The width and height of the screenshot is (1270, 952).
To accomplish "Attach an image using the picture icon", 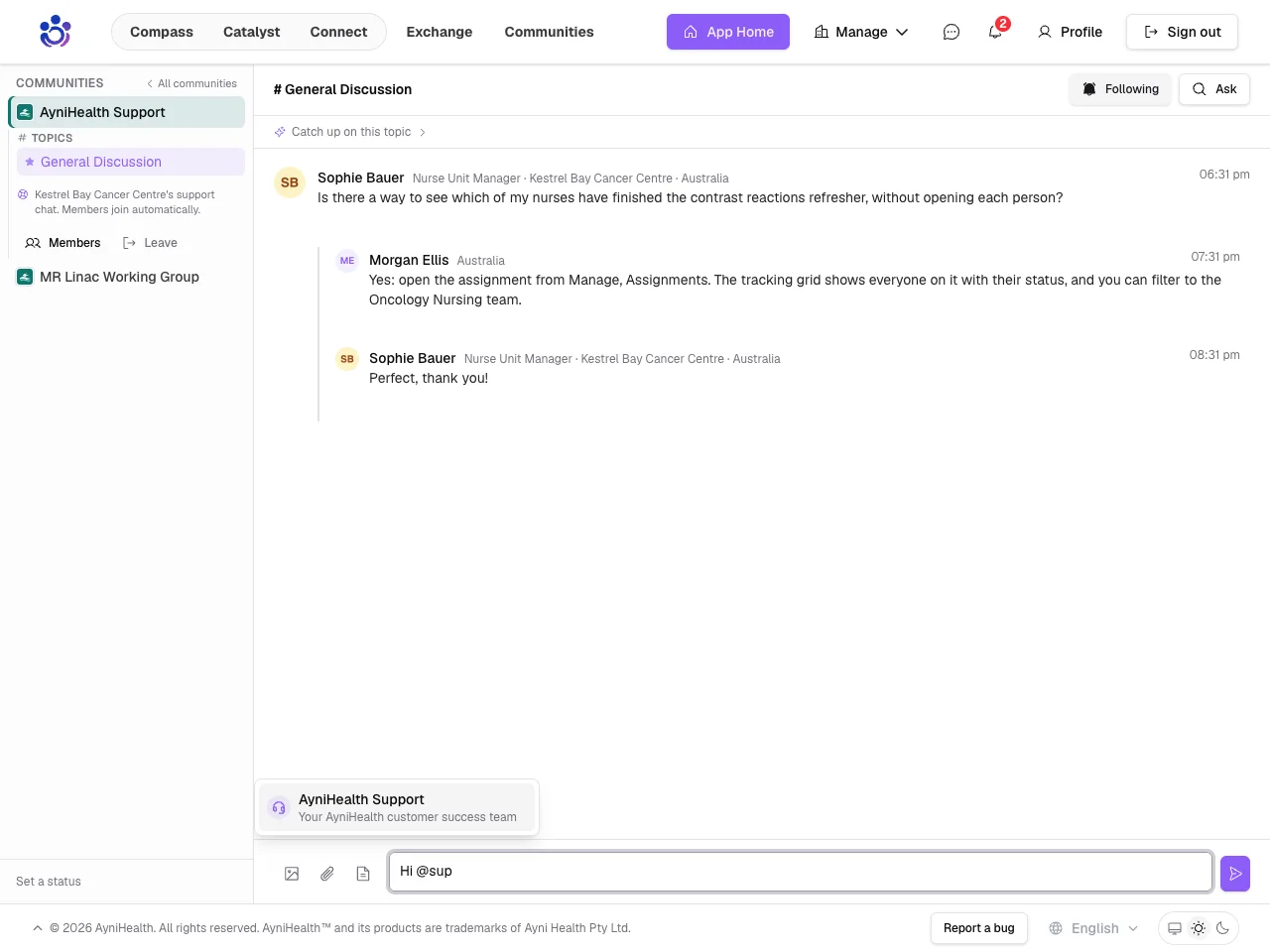I will 292,874.
